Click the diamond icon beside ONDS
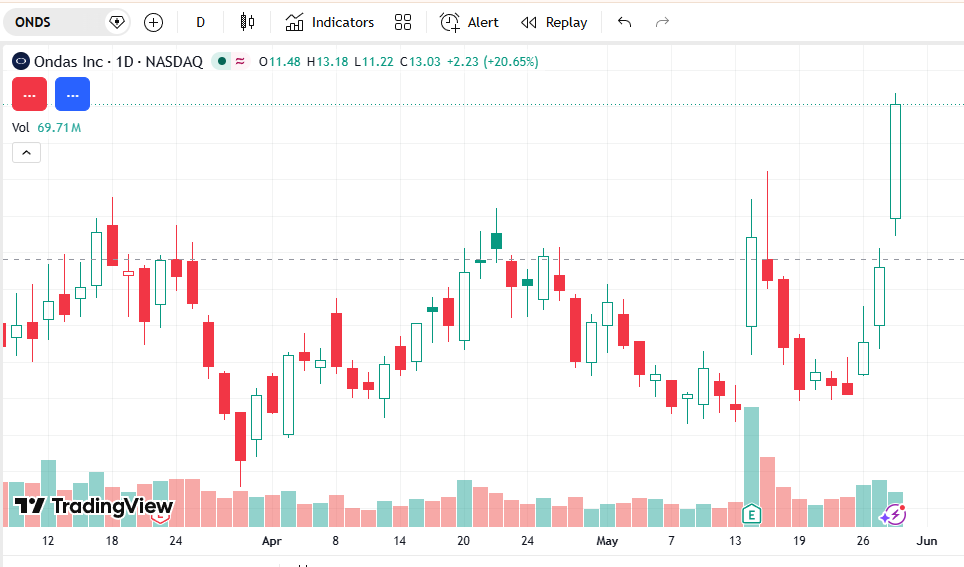Viewport: 964px width, 567px height. pos(116,23)
